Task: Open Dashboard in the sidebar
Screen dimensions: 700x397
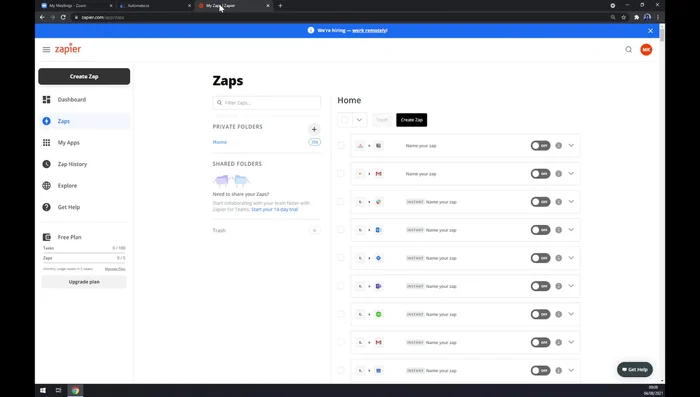Action: point(84,100)
